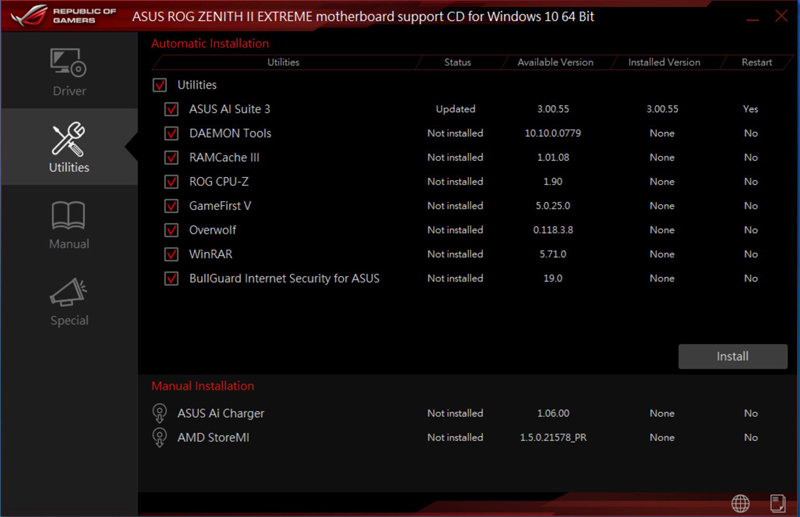
Task: Click the globe language icon
Action: tap(740, 503)
